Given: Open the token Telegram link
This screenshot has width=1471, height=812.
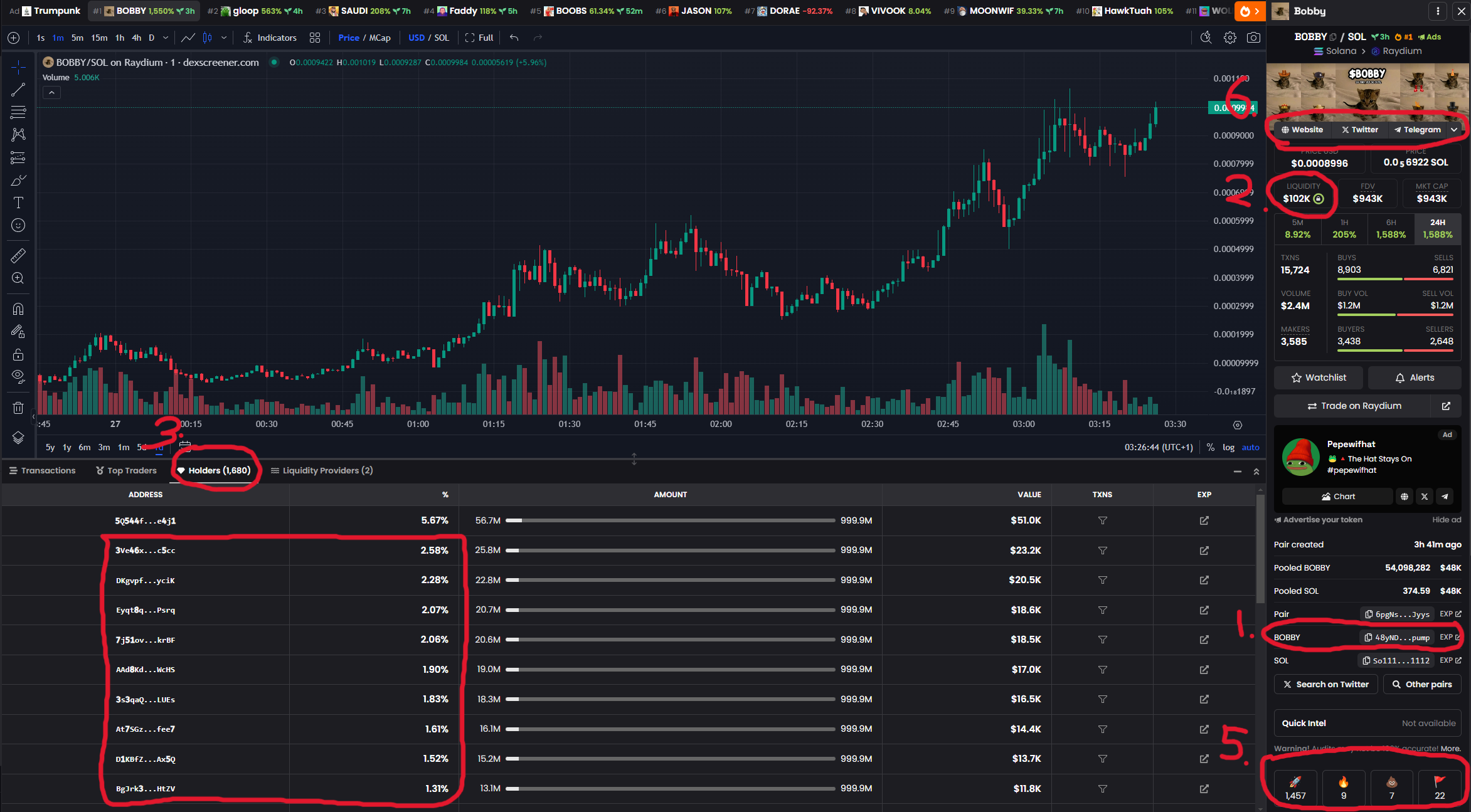Looking at the screenshot, I should tap(1417, 130).
